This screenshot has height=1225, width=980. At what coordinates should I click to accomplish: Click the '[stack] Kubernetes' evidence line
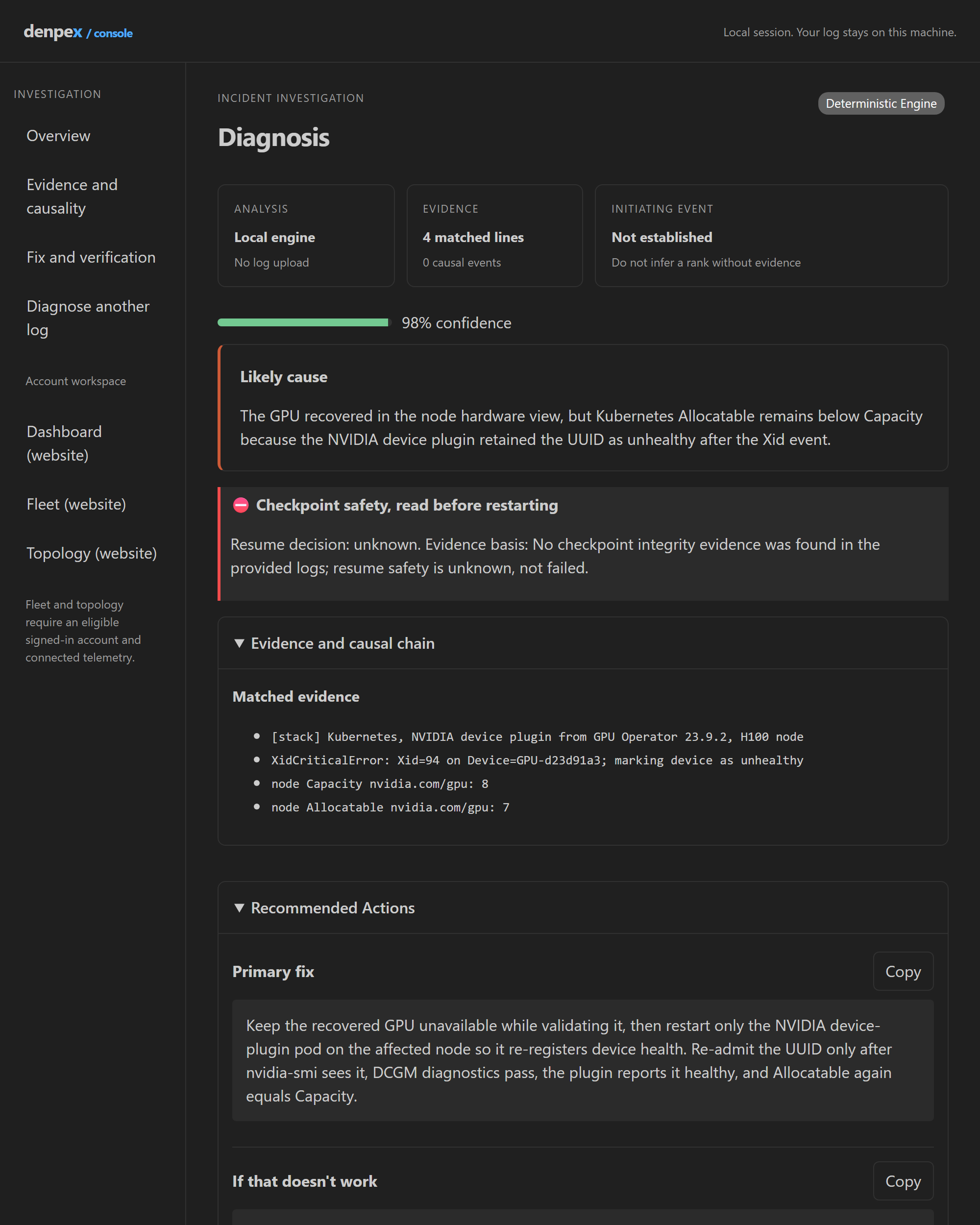537,736
